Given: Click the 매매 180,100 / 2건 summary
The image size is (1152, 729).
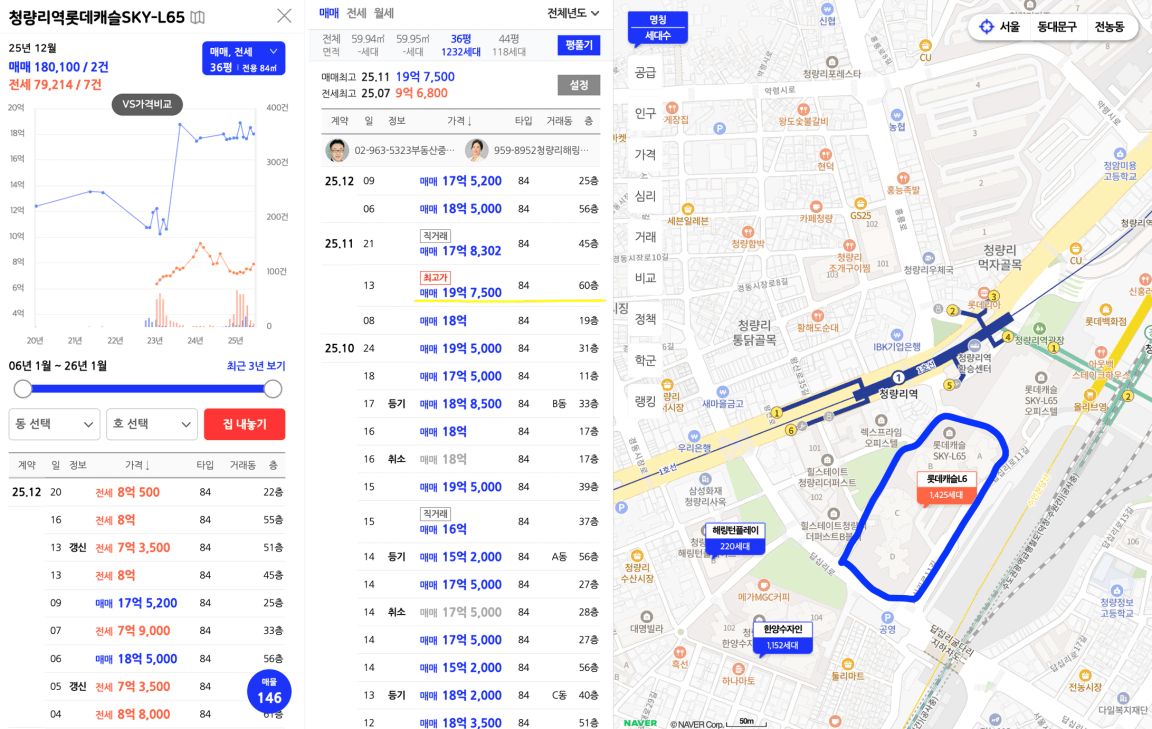Looking at the screenshot, I should tap(59, 67).
